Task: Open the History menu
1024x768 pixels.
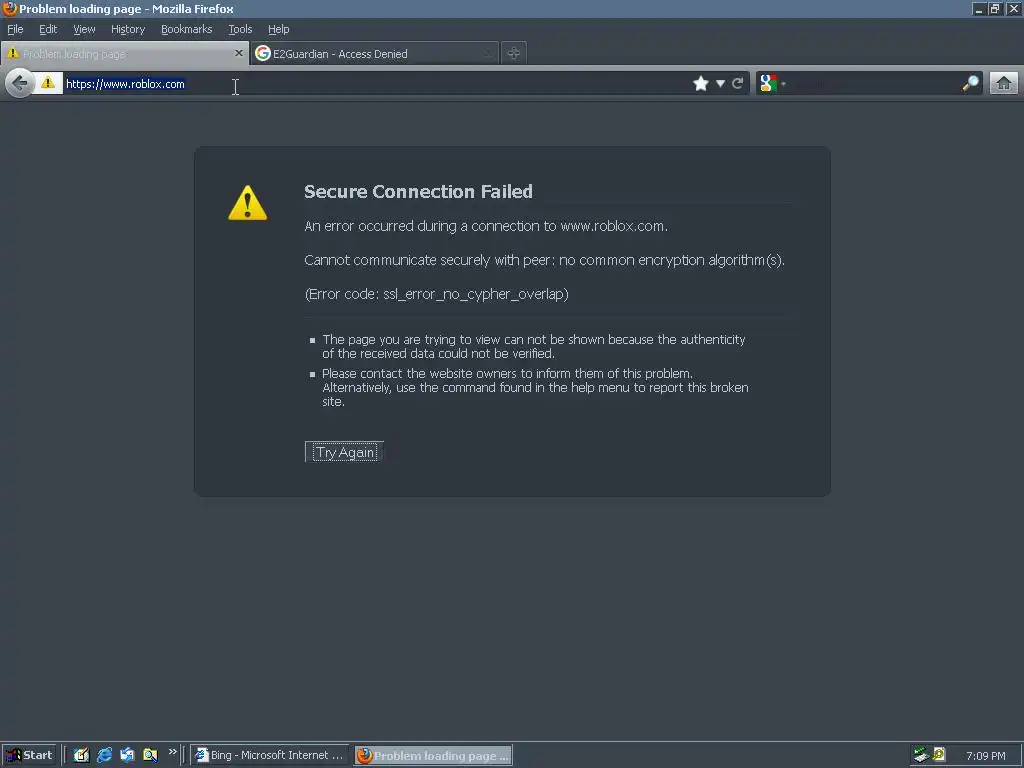Action: tap(128, 29)
